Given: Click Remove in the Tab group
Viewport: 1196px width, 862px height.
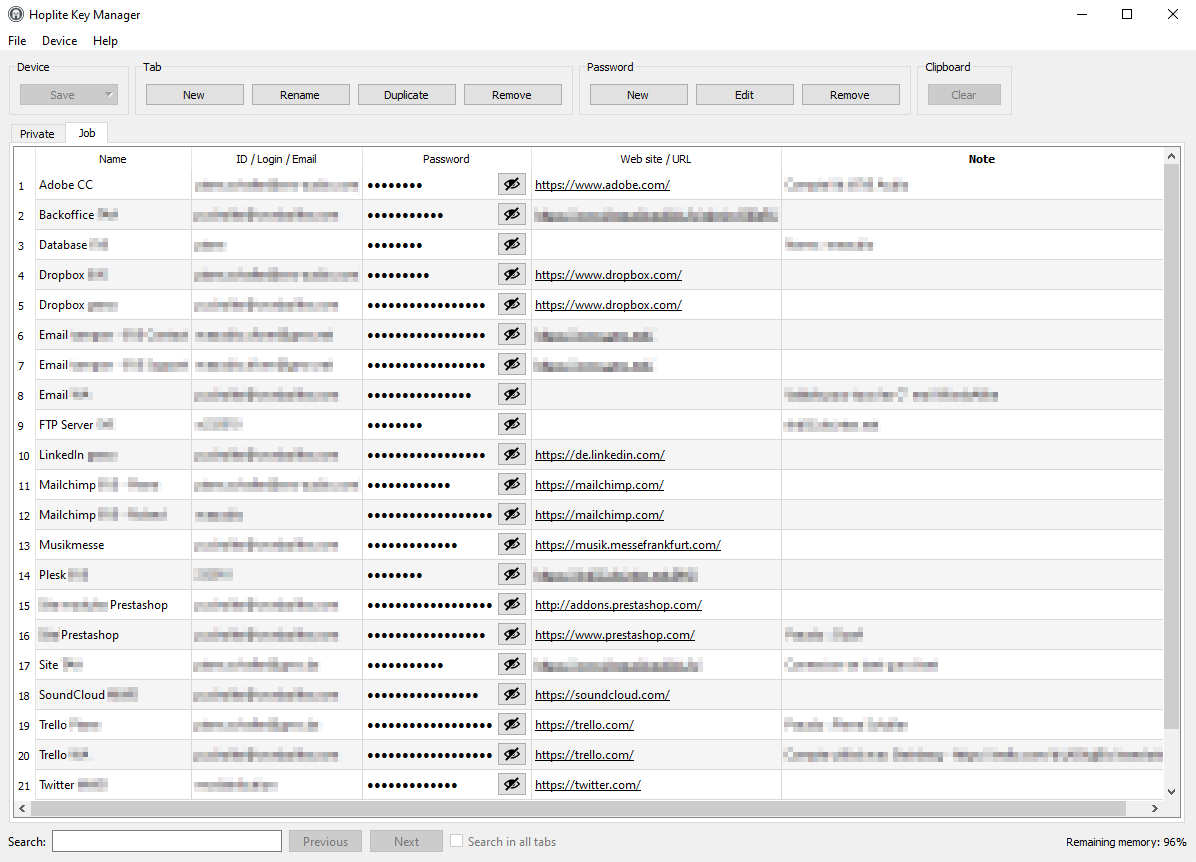Looking at the screenshot, I should click(x=513, y=95).
